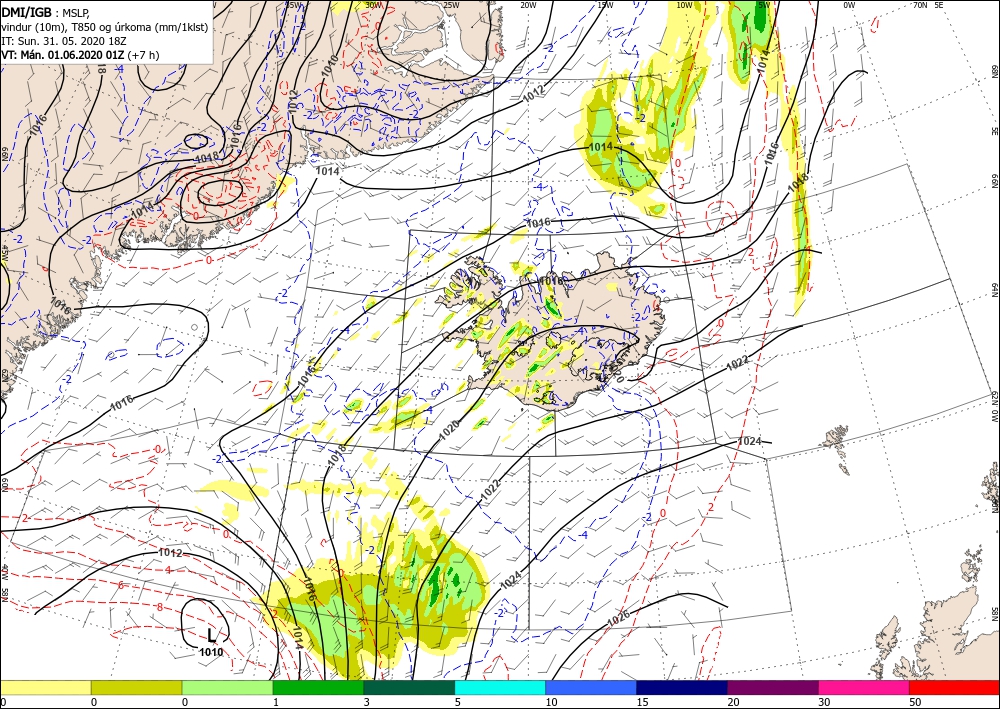
Task: Select the red legend swatch above 50
Action: coord(954,687)
